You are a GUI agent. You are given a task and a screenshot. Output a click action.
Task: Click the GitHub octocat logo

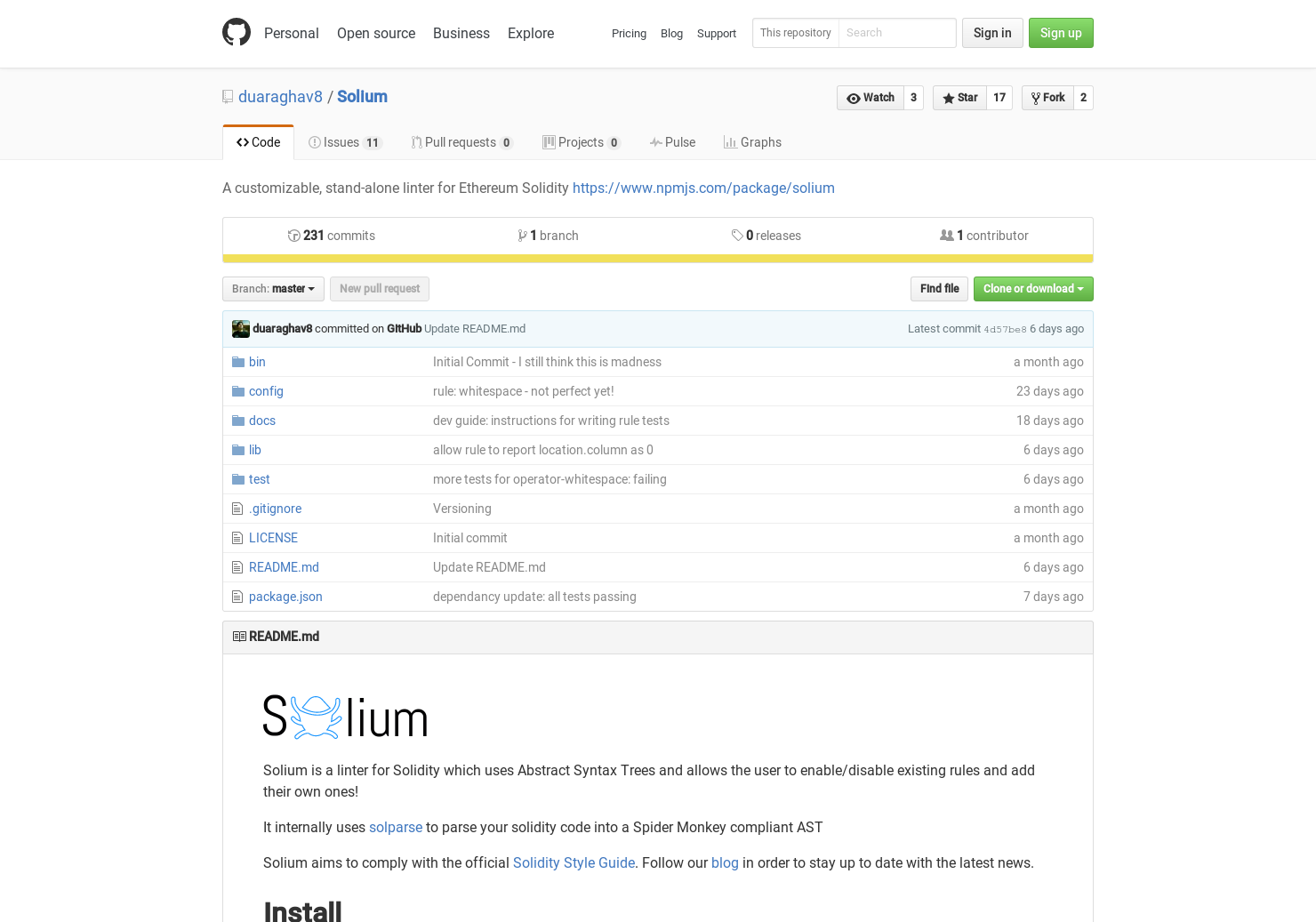point(237,32)
